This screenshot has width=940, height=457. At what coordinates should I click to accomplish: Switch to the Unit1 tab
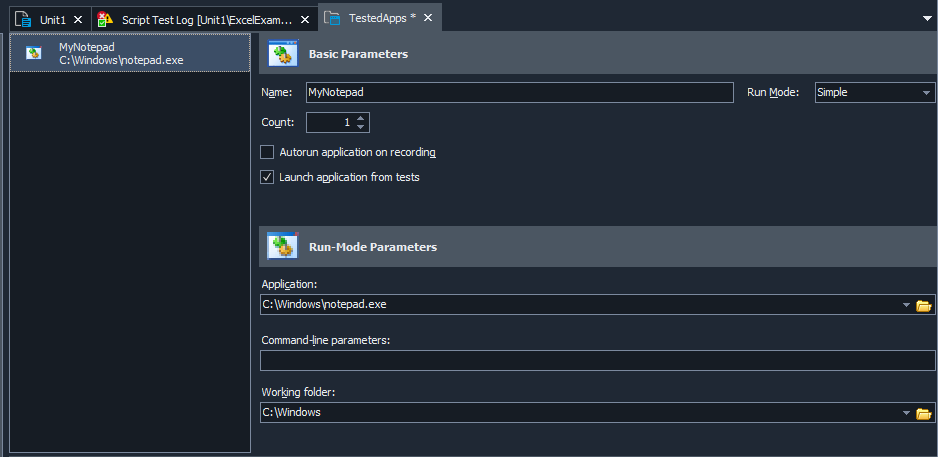(52, 19)
